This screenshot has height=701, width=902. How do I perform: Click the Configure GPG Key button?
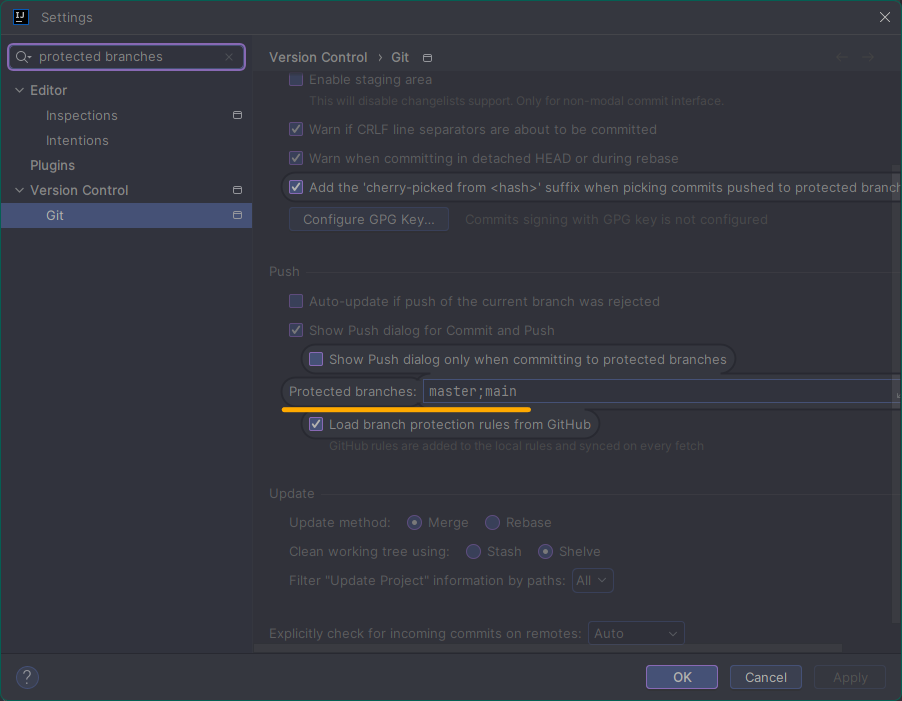point(368,219)
